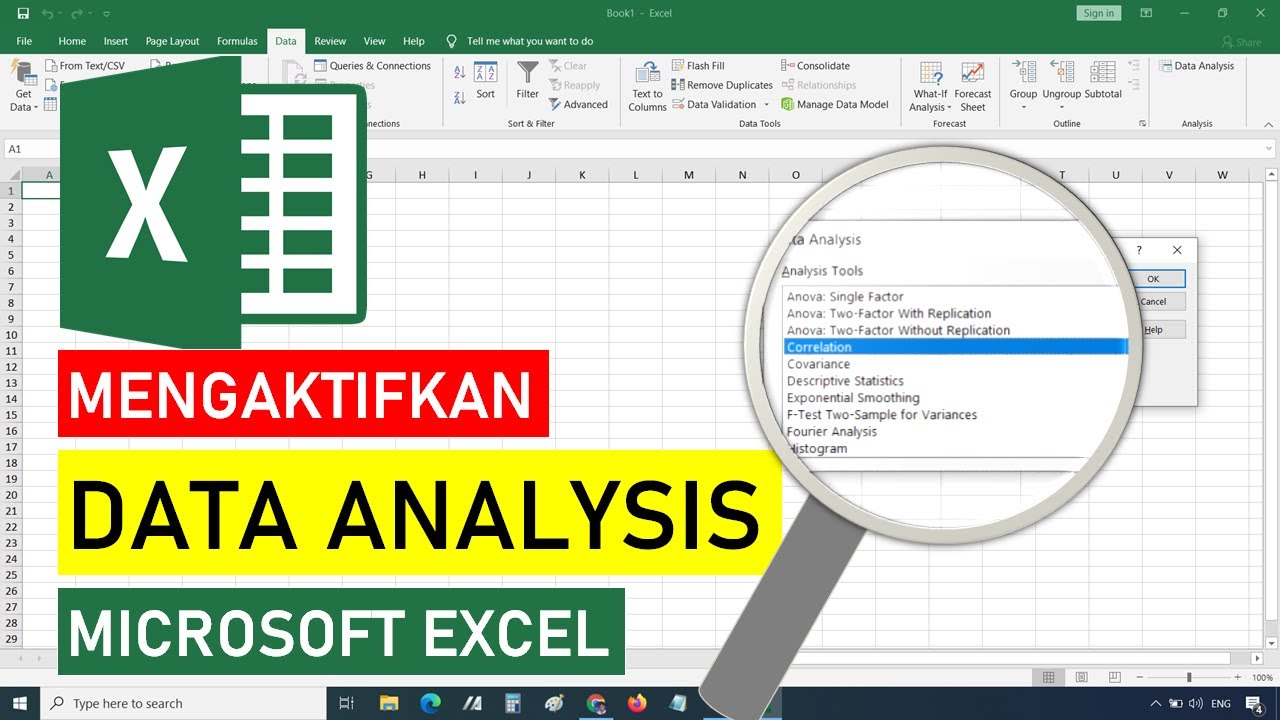Click the Sign in button
Image resolution: width=1280 pixels, height=720 pixels.
1098,13
